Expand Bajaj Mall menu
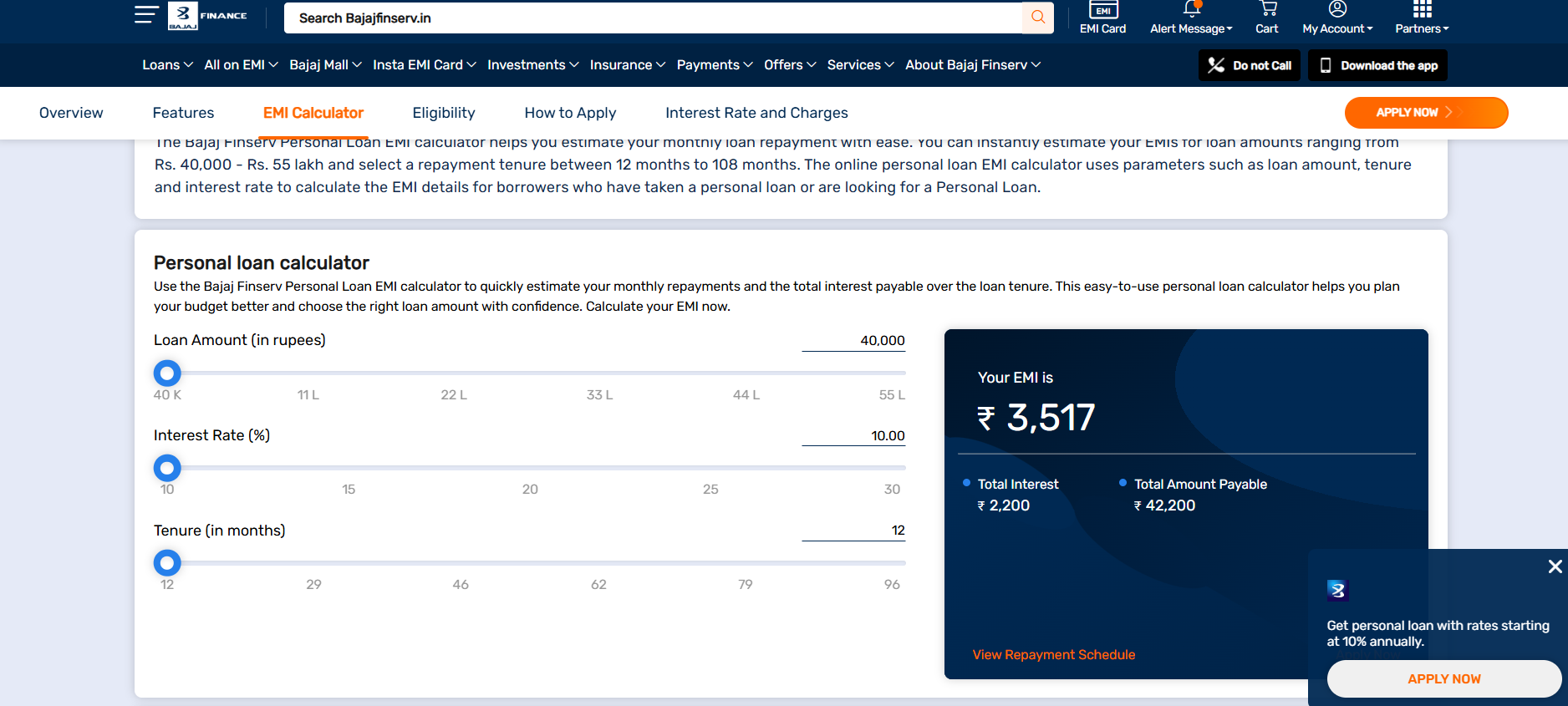Image resolution: width=1568 pixels, height=706 pixels. pos(325,65)
